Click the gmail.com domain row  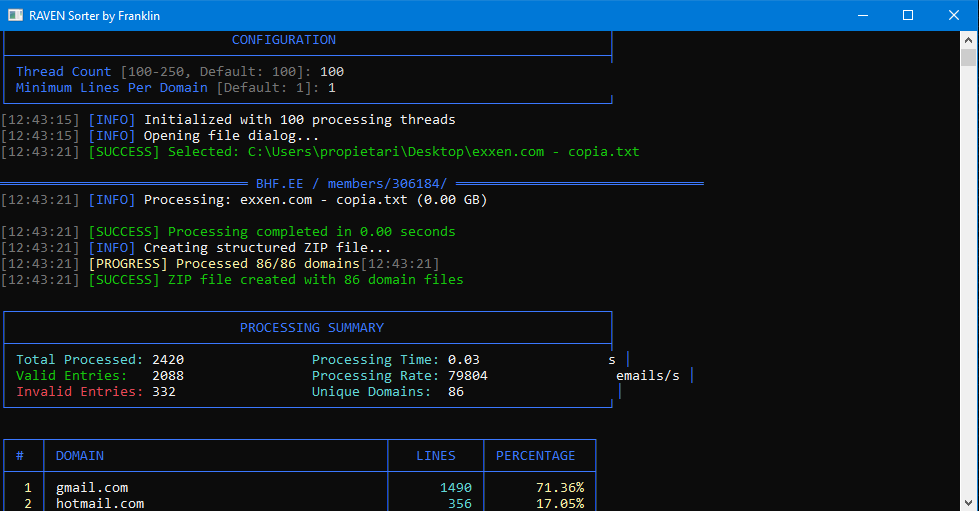pos(300,488)
